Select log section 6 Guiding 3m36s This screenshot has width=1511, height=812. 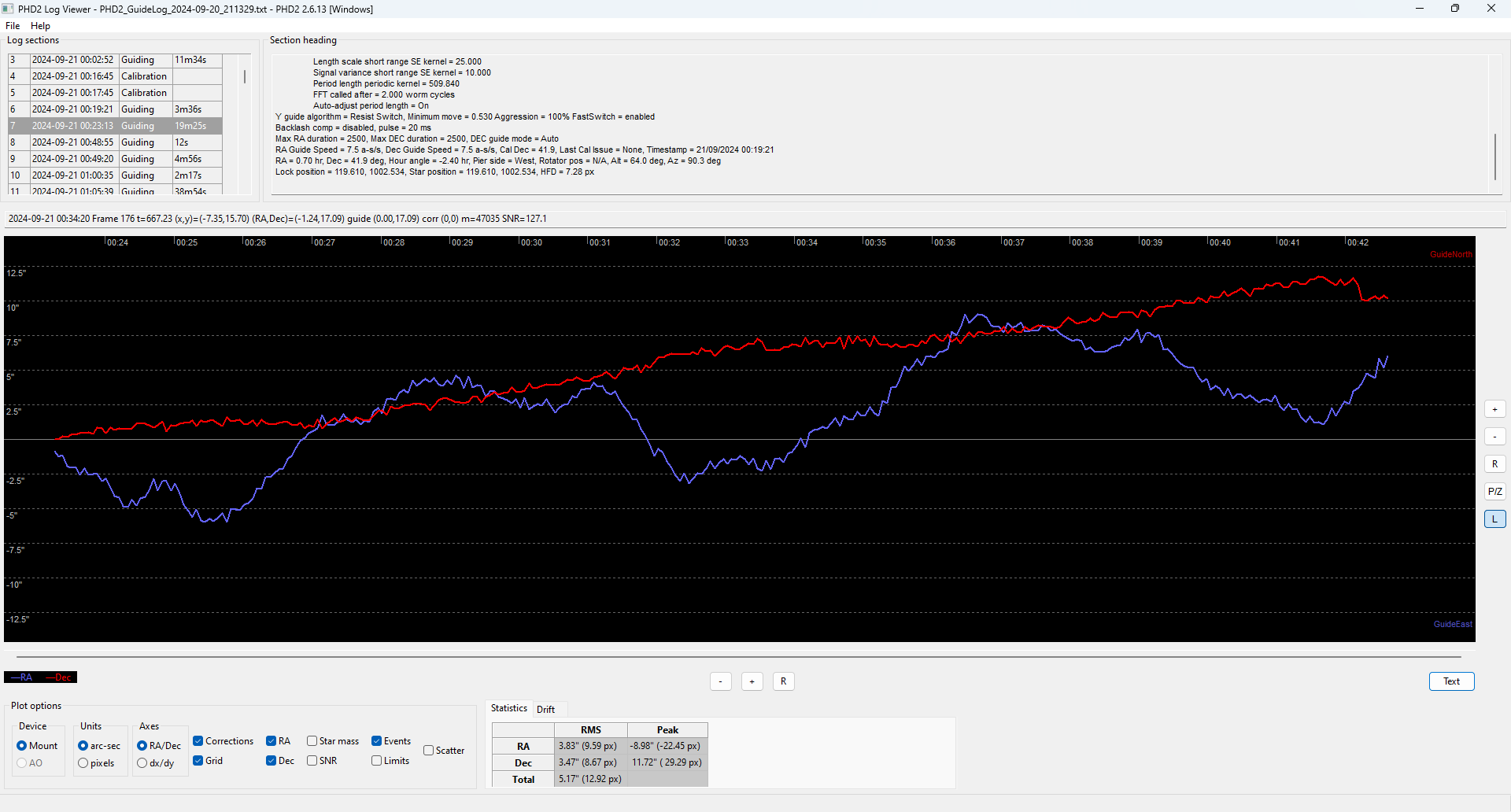pos(115,109)
